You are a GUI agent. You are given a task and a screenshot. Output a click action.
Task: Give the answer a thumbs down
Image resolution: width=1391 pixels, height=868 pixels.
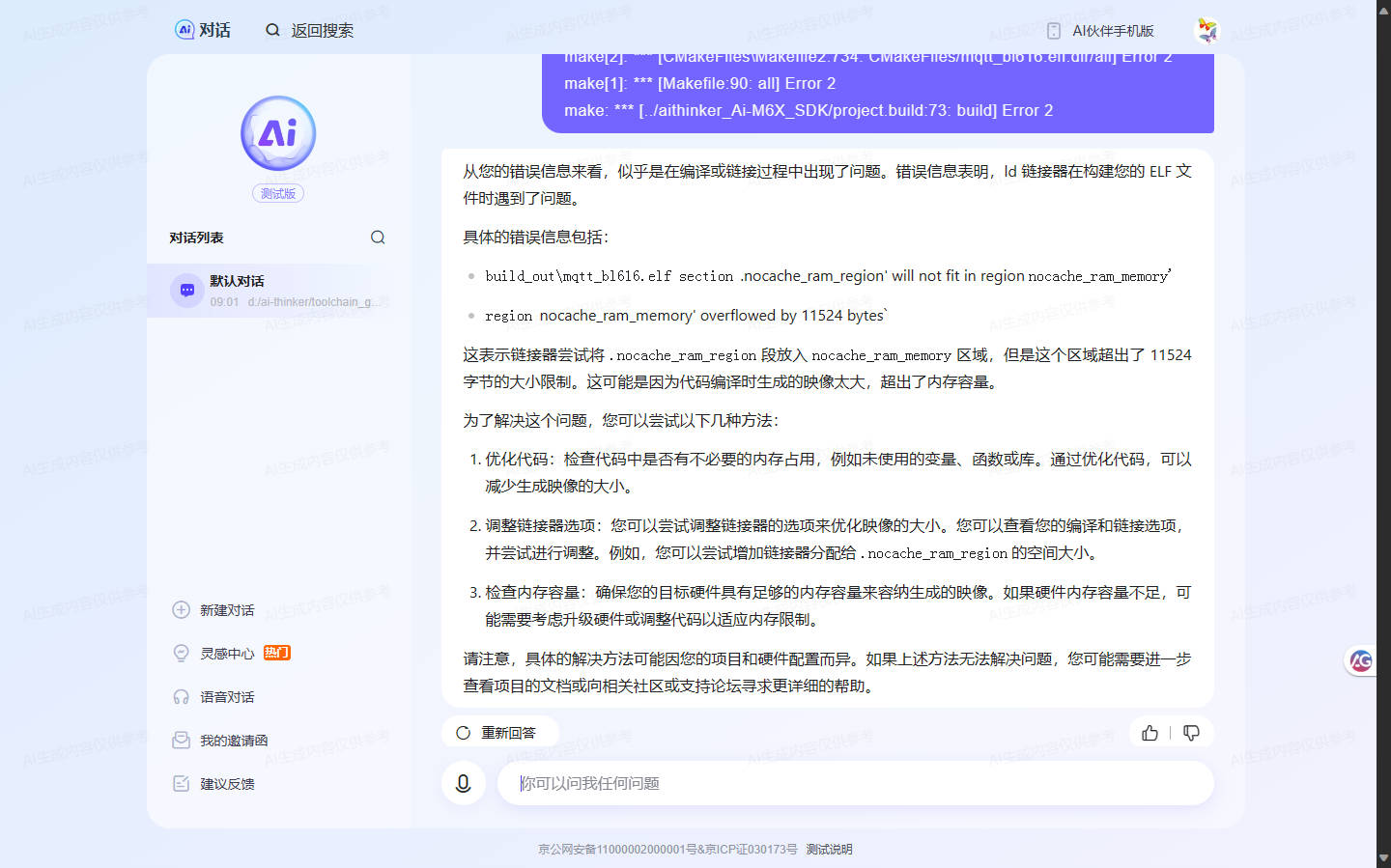[1191, 733]
